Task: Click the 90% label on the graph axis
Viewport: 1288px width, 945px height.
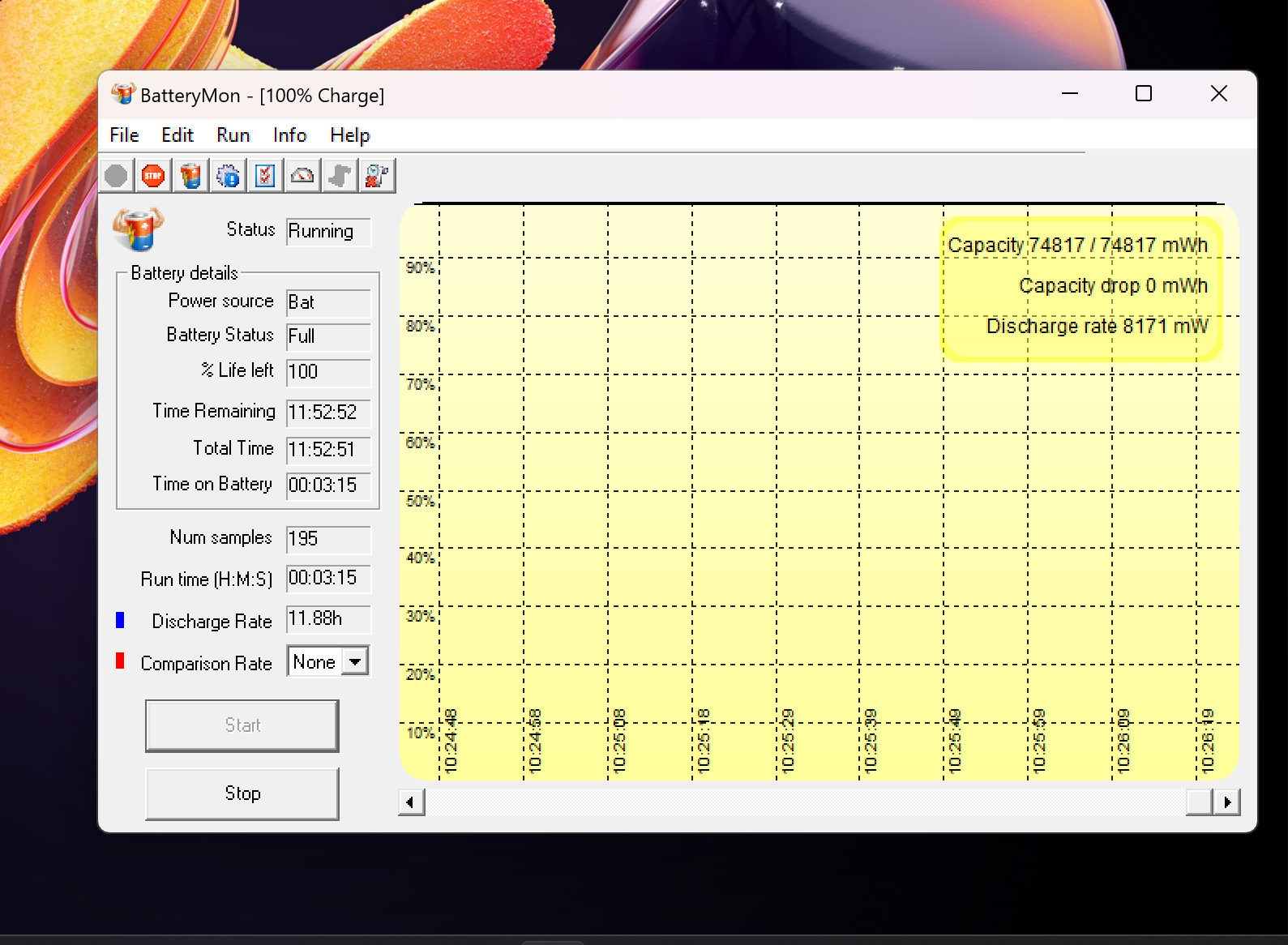Action: pos(420,267)
